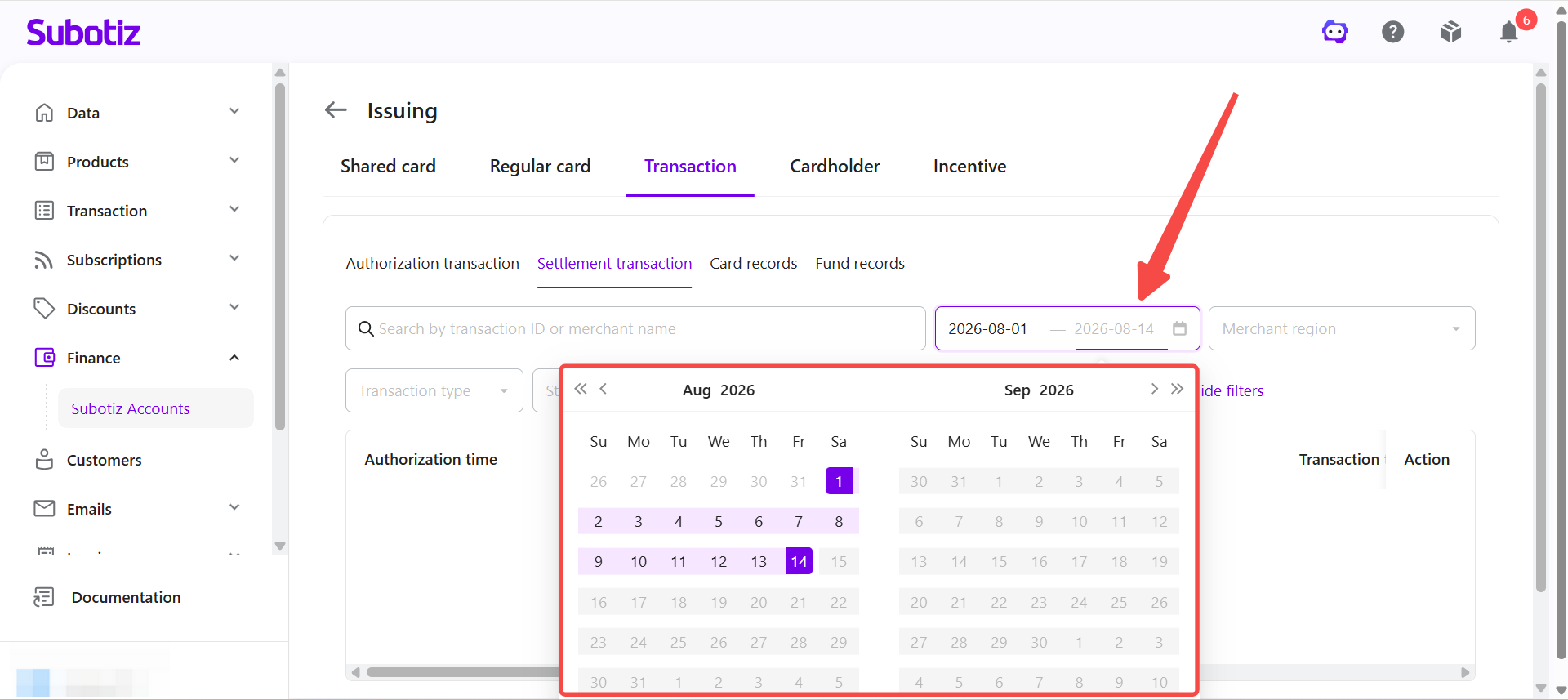Image resolution: width=1568 pixels, height=700 pixels.
Task: Go back using the arrow beside Issuing
Action: 336,110
